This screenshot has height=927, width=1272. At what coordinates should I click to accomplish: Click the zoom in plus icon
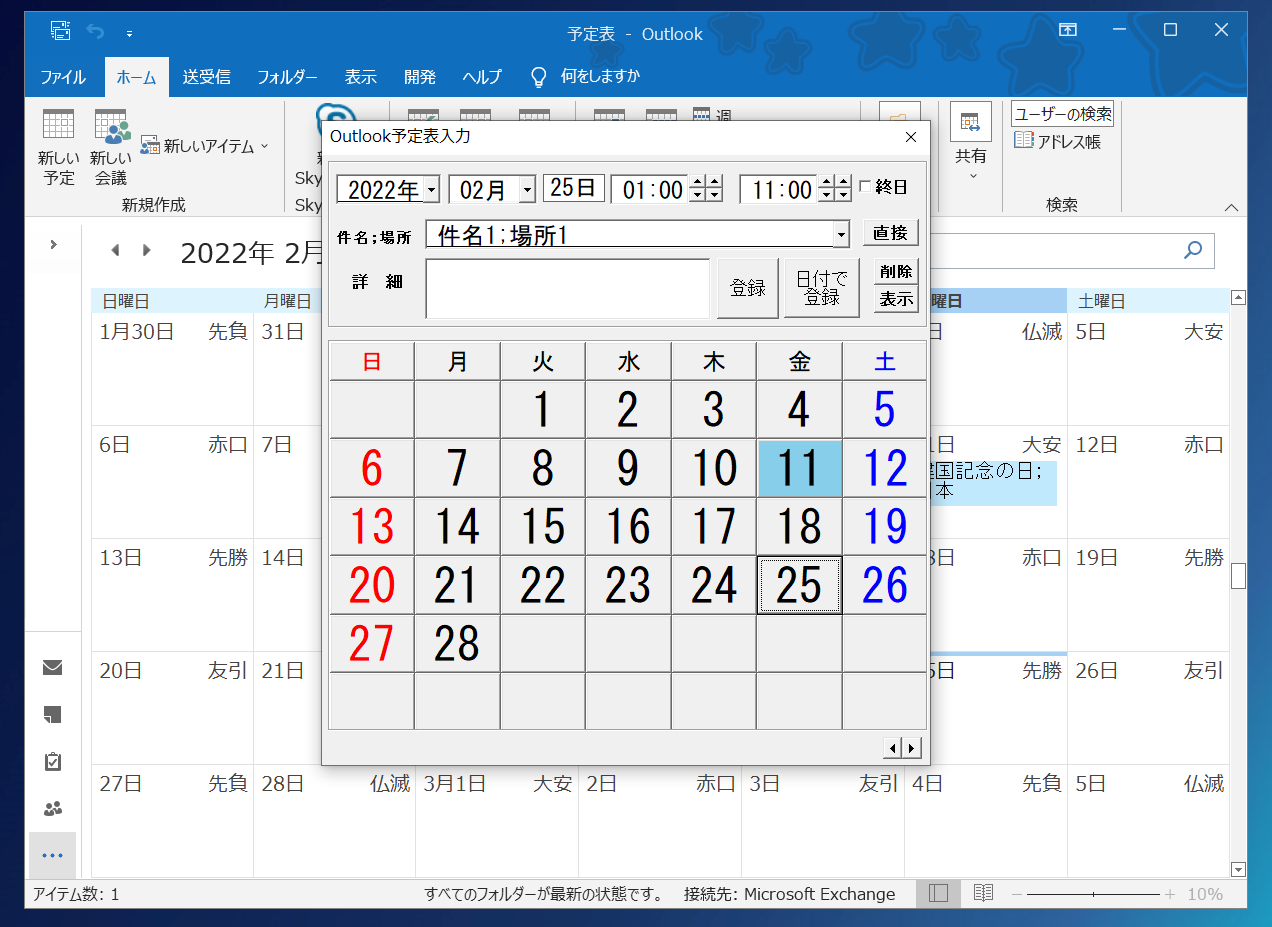[1170, 894]
